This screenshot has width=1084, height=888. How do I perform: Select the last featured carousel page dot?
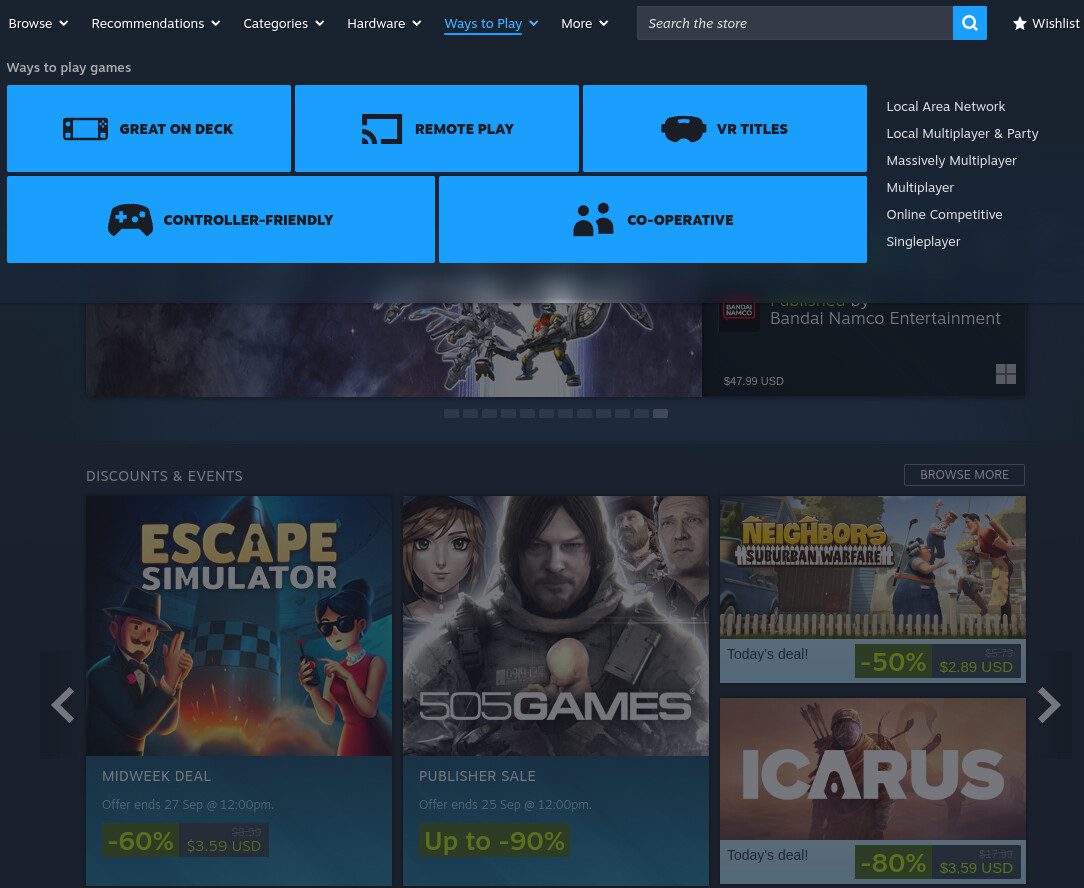(660, 413)
